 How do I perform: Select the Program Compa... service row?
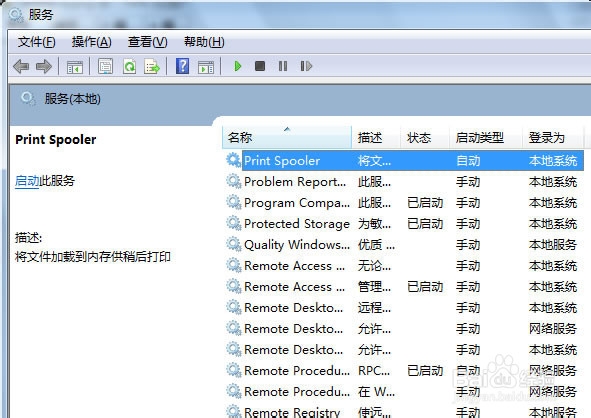coord(404,203)
